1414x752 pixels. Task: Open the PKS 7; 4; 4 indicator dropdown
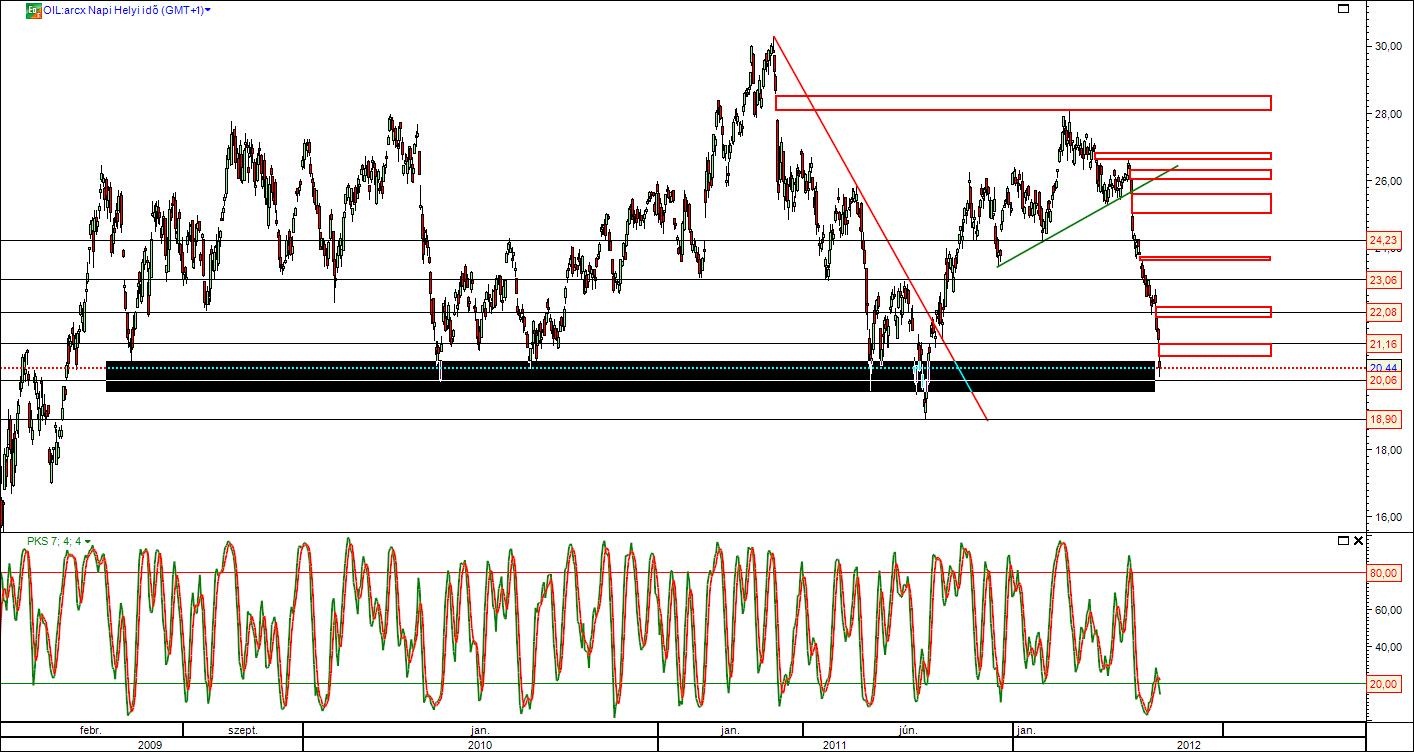click(88, 541)
